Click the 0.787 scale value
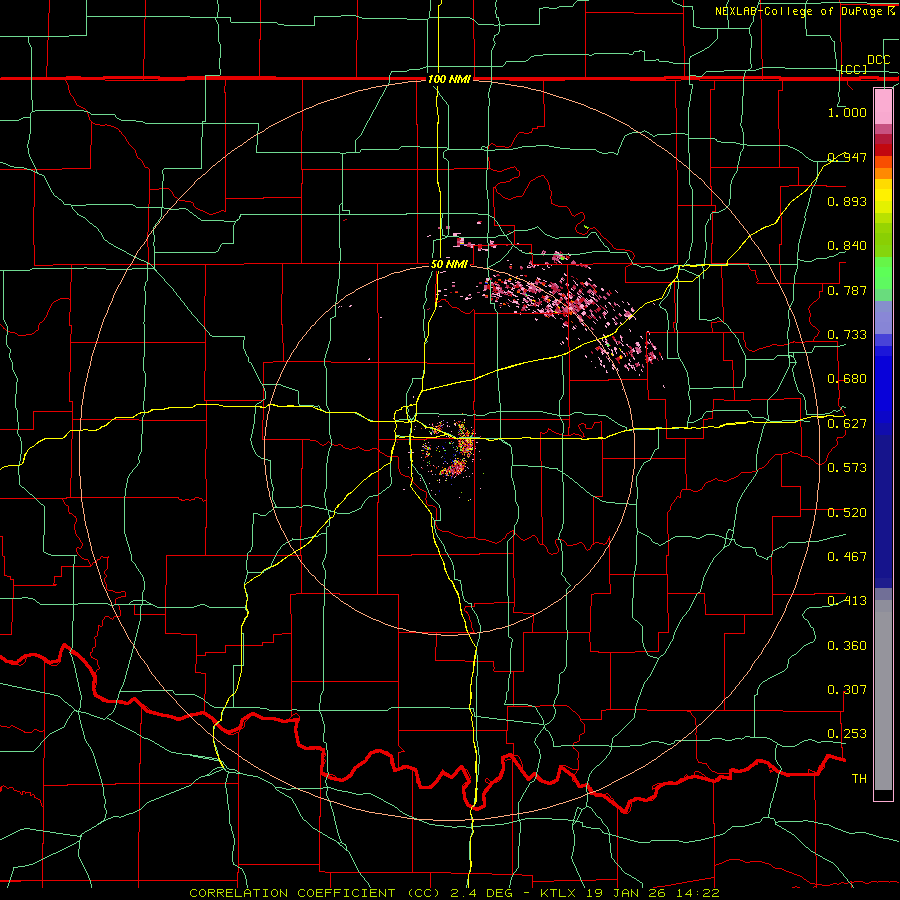 point(847,290)
